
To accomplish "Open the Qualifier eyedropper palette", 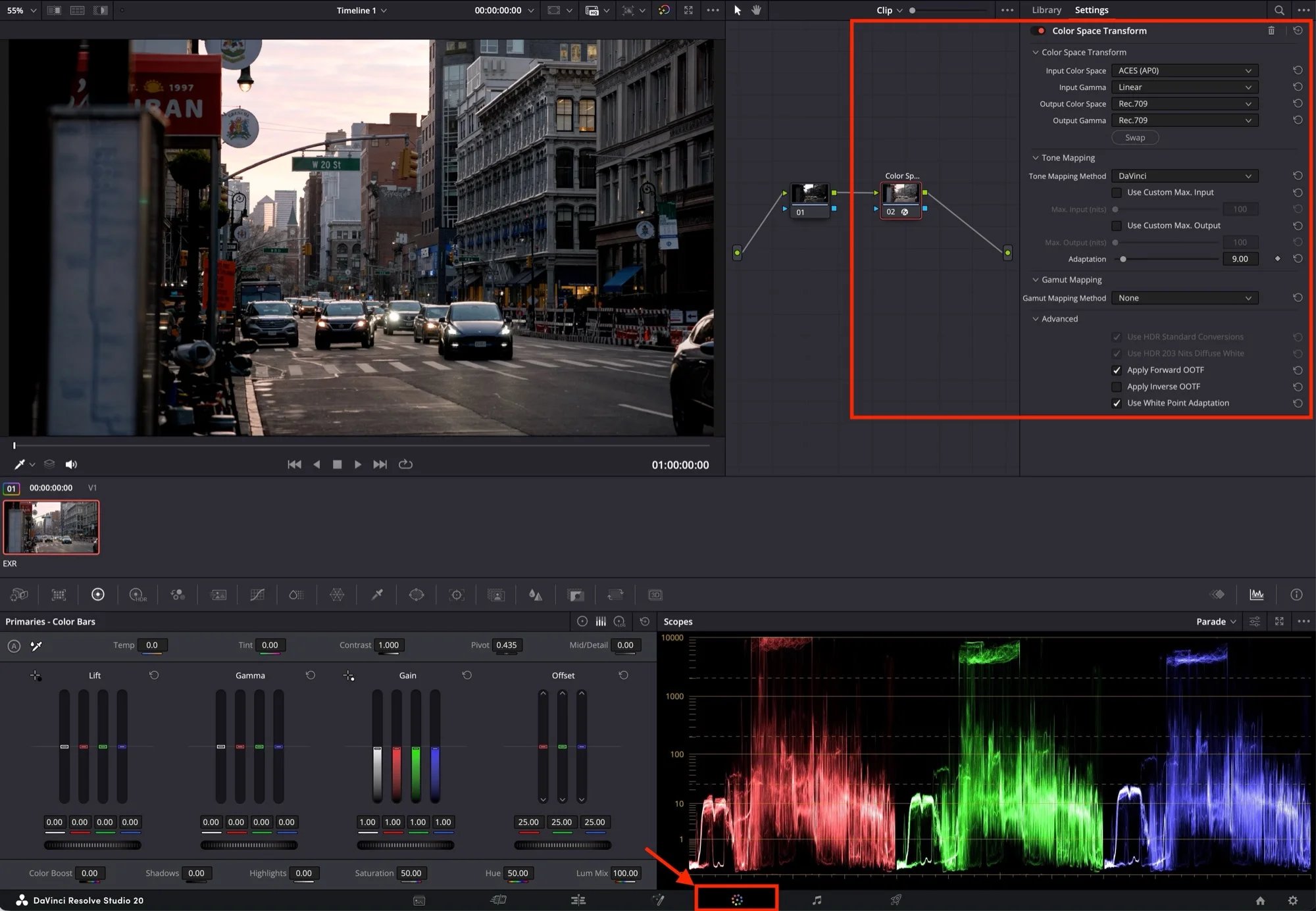I will coord(377,595).
